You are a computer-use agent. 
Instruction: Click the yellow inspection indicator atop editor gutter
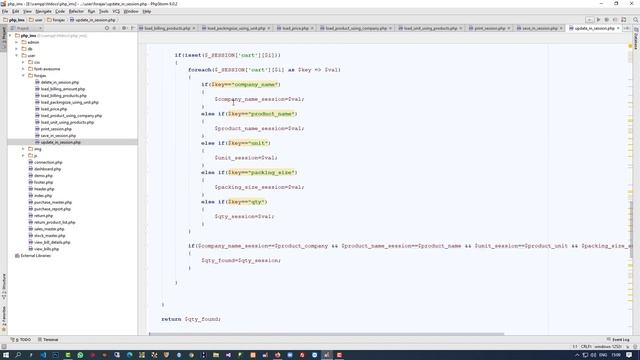630,46
